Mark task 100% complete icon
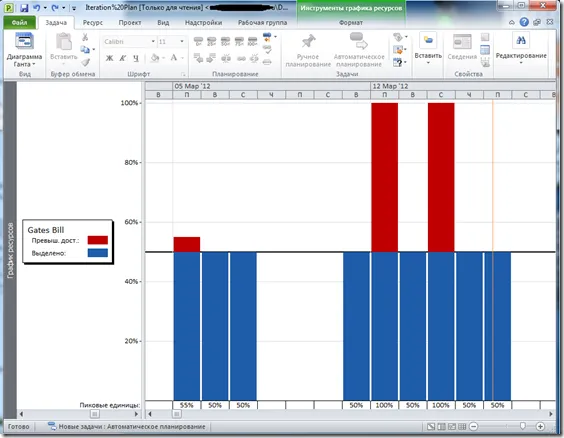Screen dimensions: 564x438 [x=253, y=41]
